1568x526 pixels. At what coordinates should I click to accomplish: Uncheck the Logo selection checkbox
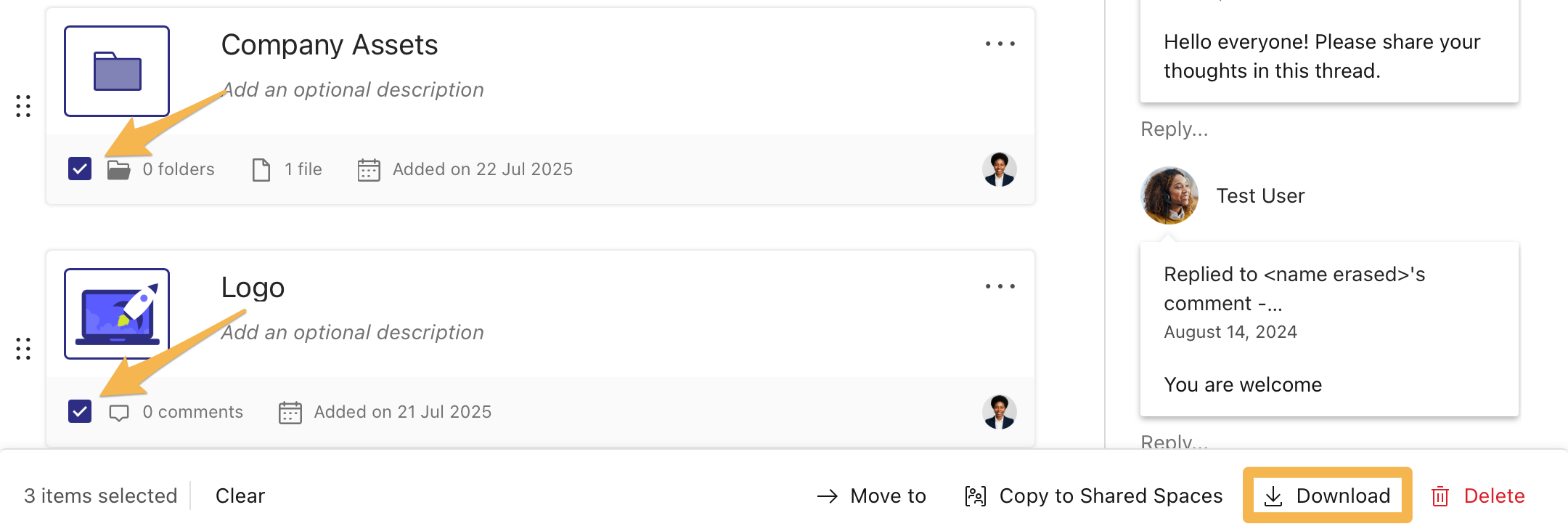point(78,412)
